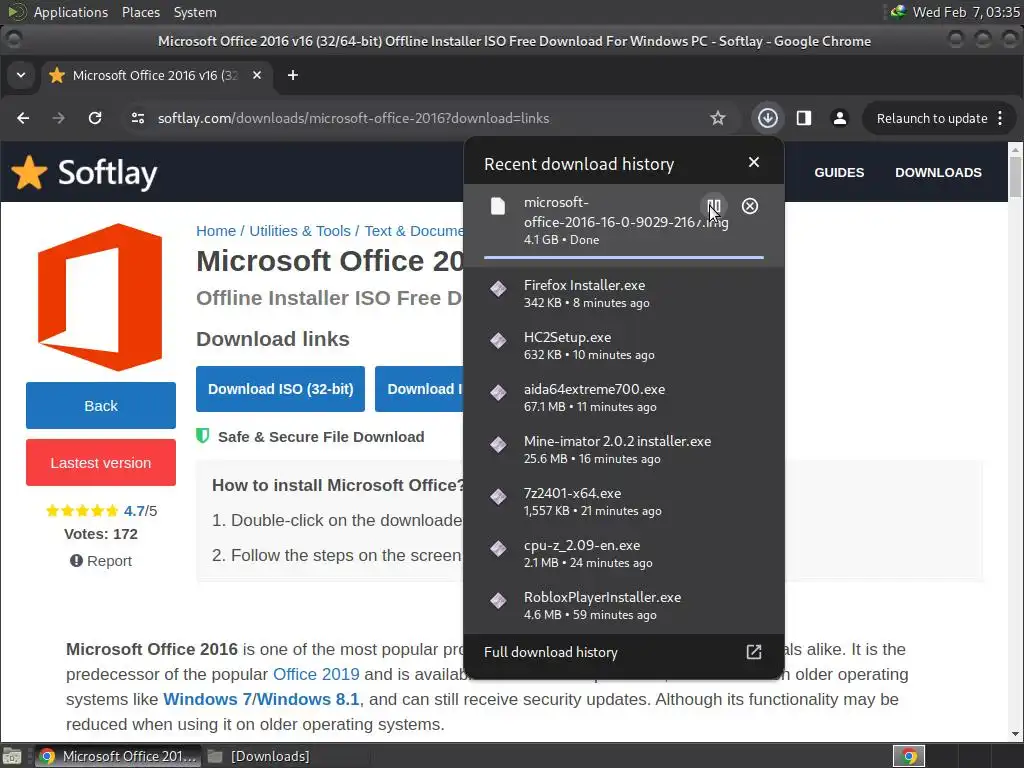Viewport: 1024px width, 768px height.
Task: Open the System menu
Action: [x=195, y=12]
